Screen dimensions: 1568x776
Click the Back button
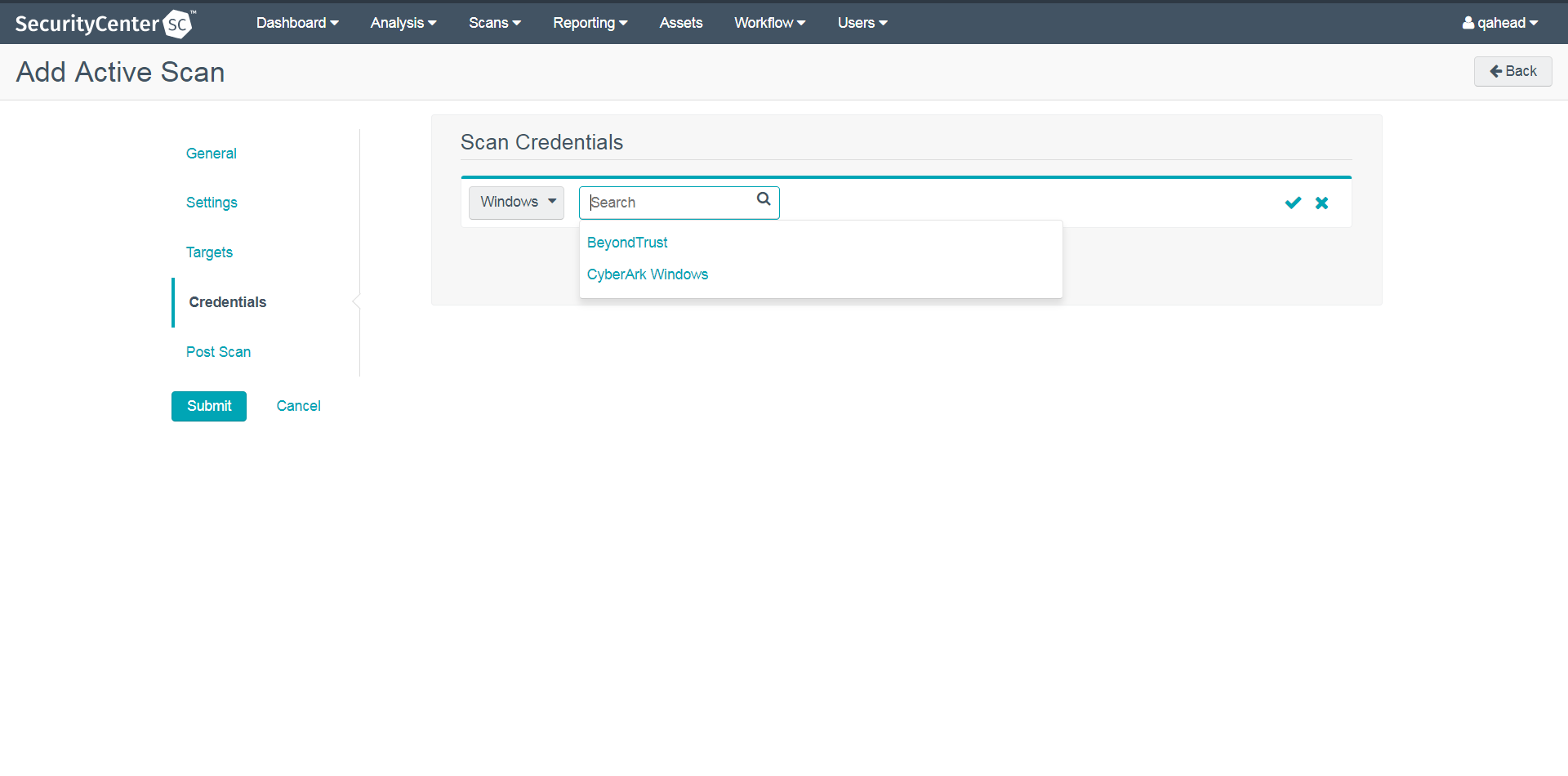[1512, 71]
